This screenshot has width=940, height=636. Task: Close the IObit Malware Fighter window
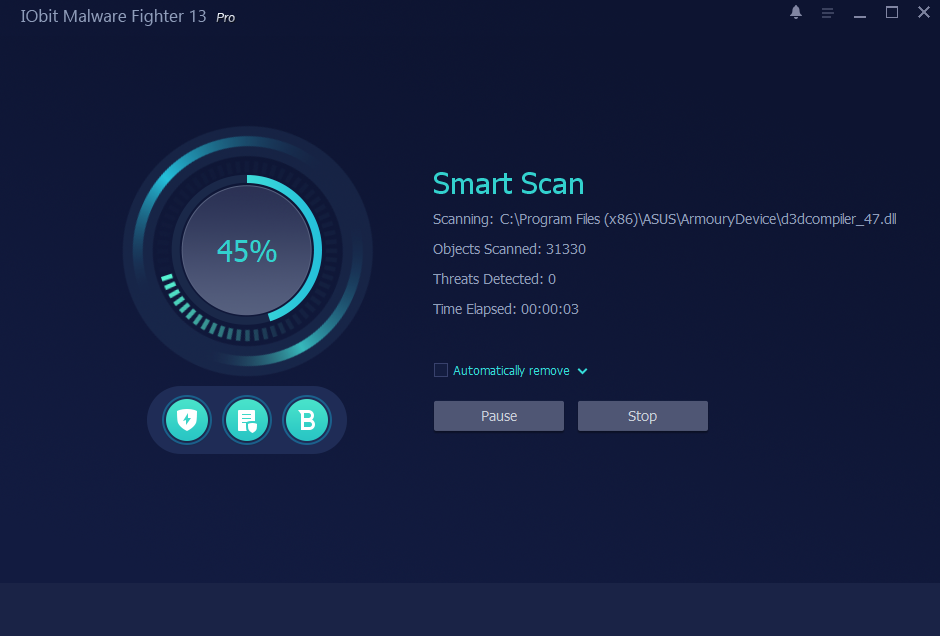pos(923,12)
